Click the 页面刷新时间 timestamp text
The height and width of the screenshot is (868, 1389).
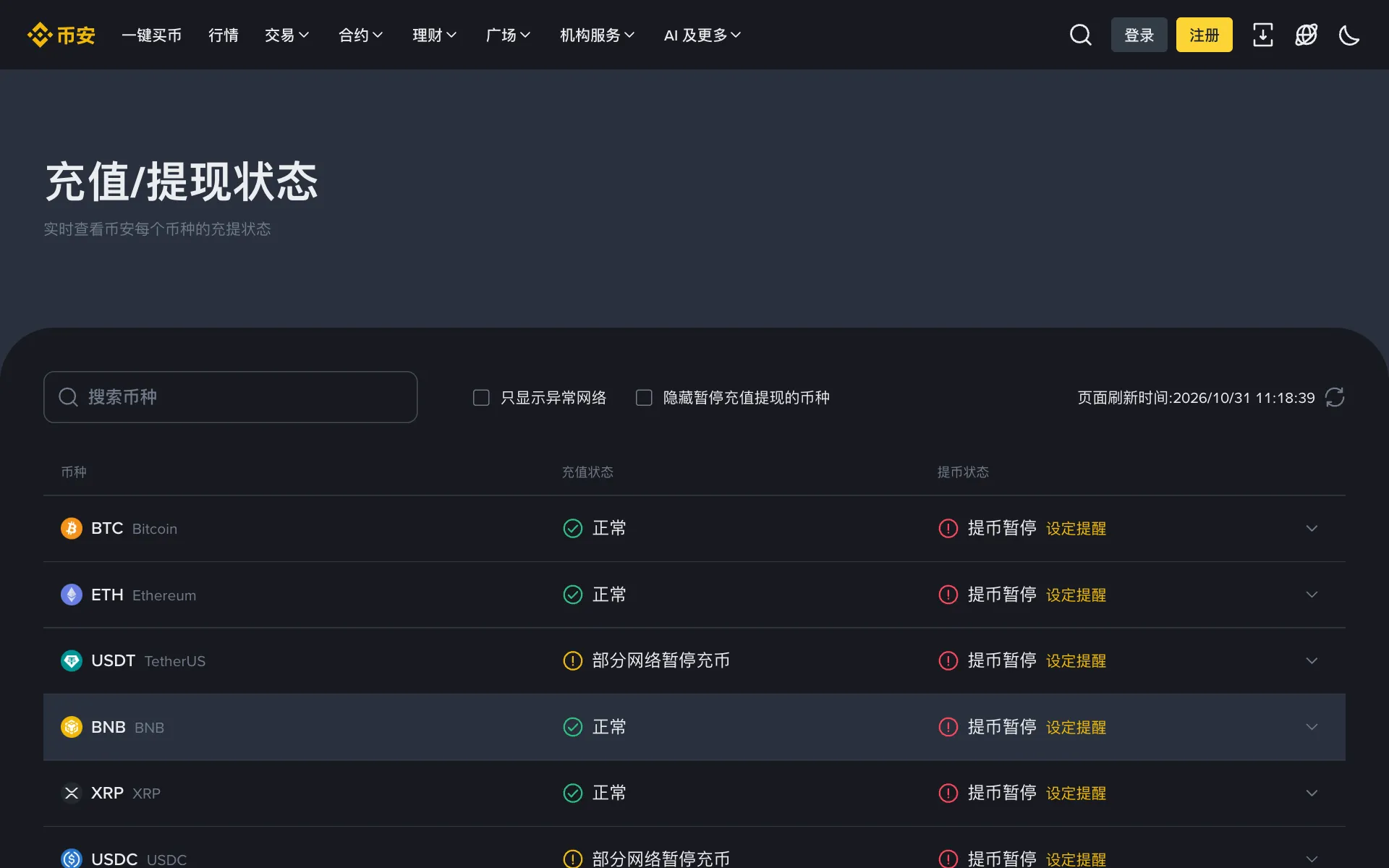1196,398
